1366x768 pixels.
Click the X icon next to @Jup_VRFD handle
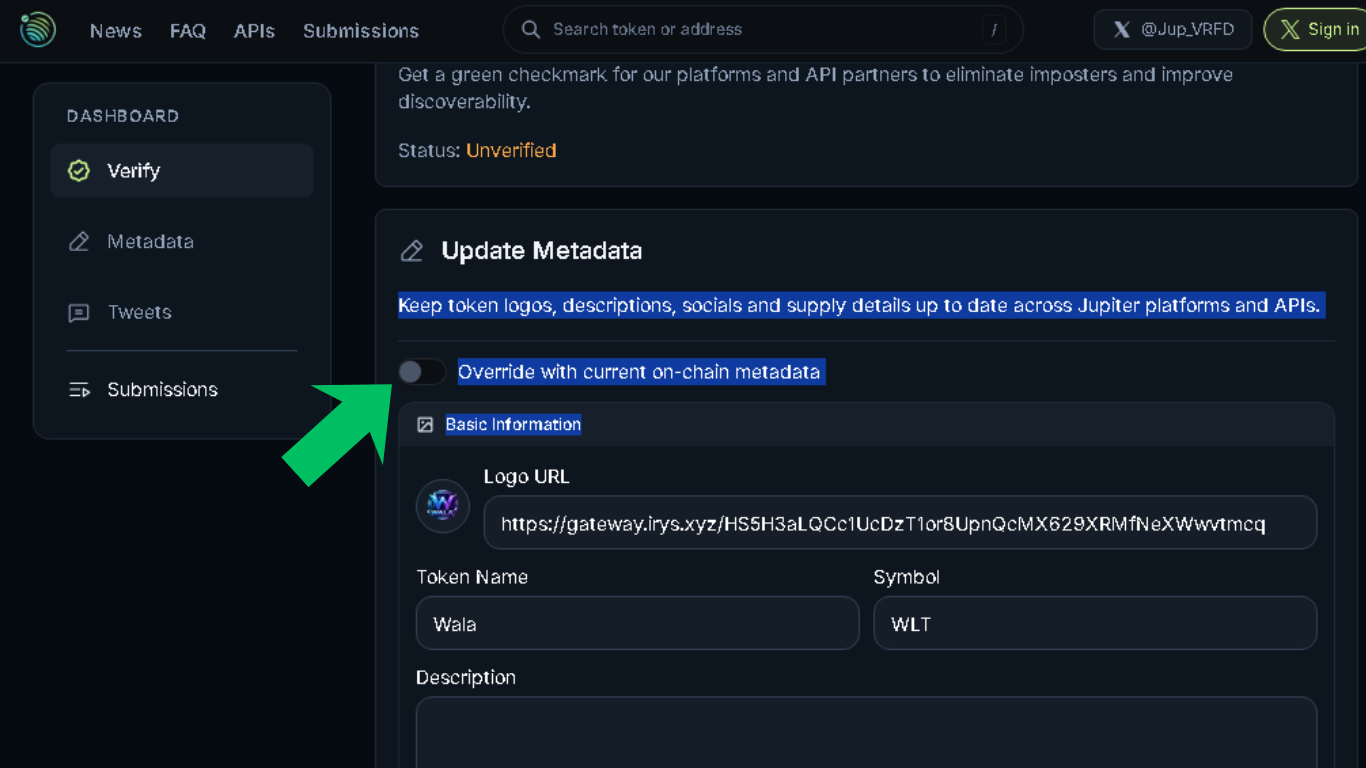[1121, 29]
